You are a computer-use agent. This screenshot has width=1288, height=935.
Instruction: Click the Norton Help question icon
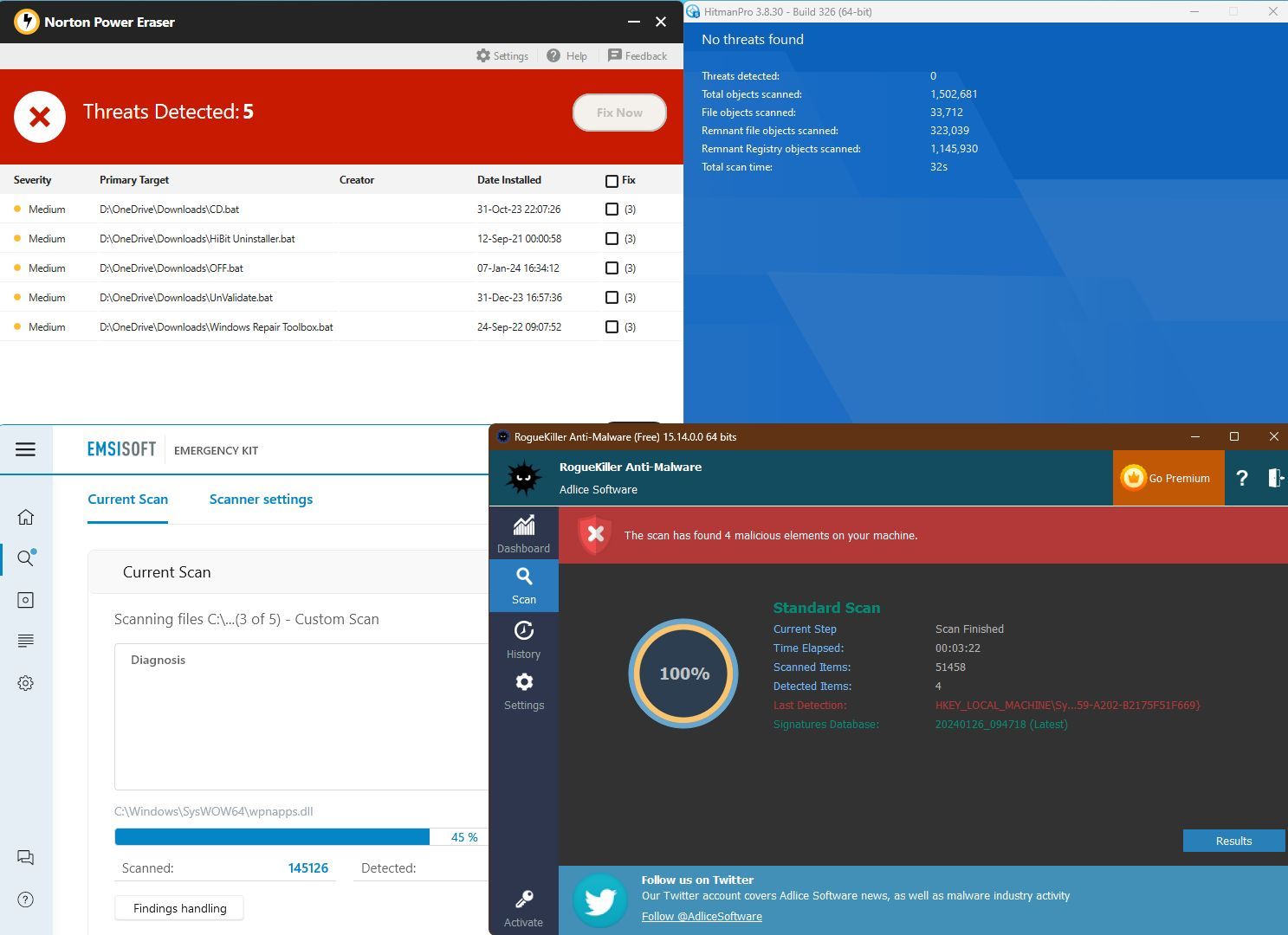(x=553, y=55)
